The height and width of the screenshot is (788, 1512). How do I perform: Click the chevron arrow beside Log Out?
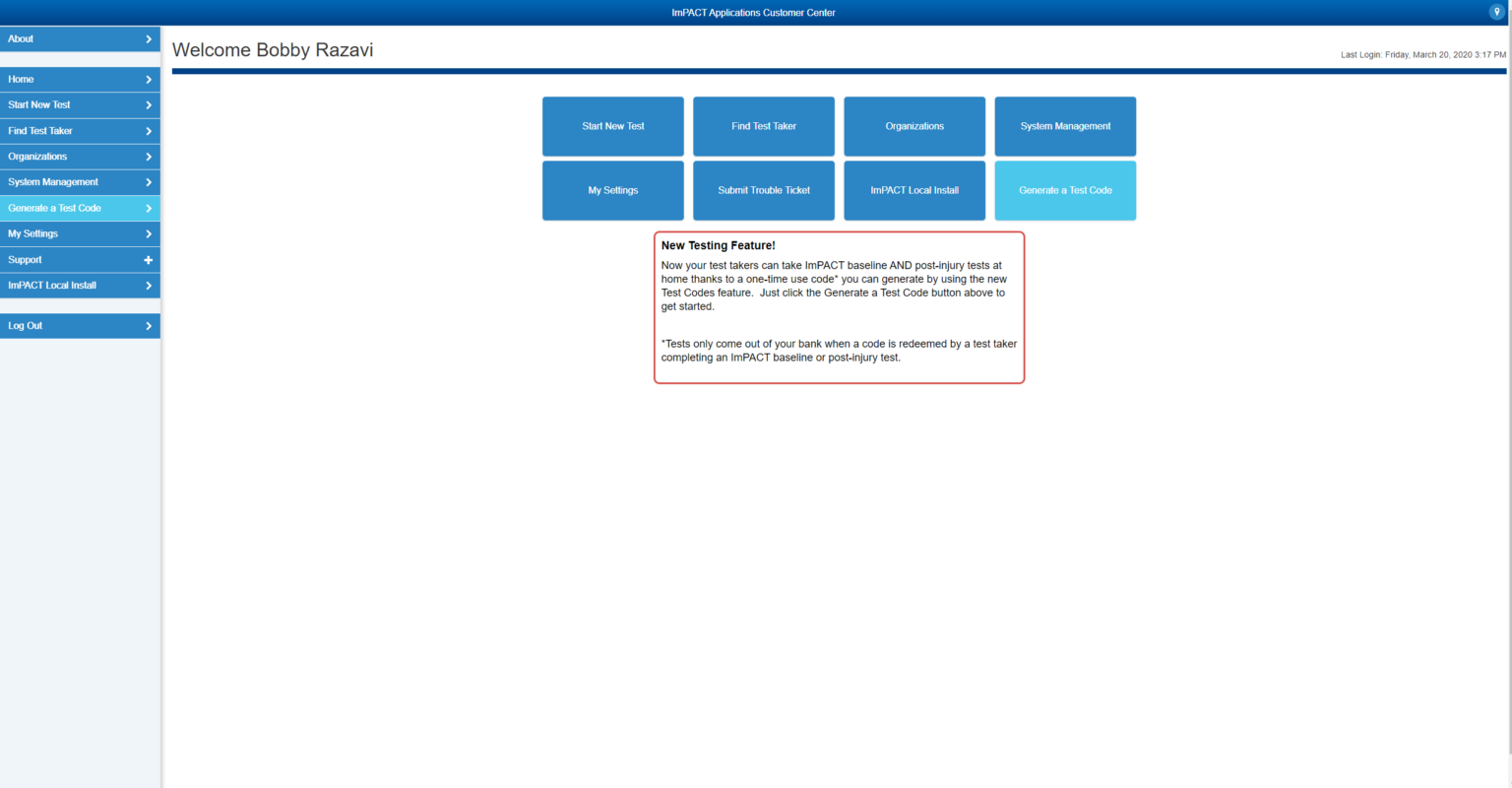click(149, 326)
